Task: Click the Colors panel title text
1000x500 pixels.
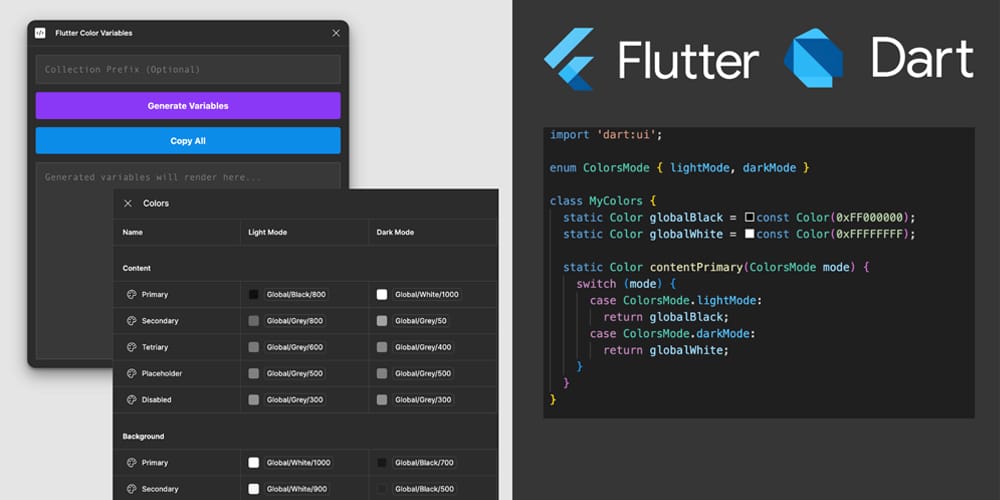Action: (x=156, y=203)
